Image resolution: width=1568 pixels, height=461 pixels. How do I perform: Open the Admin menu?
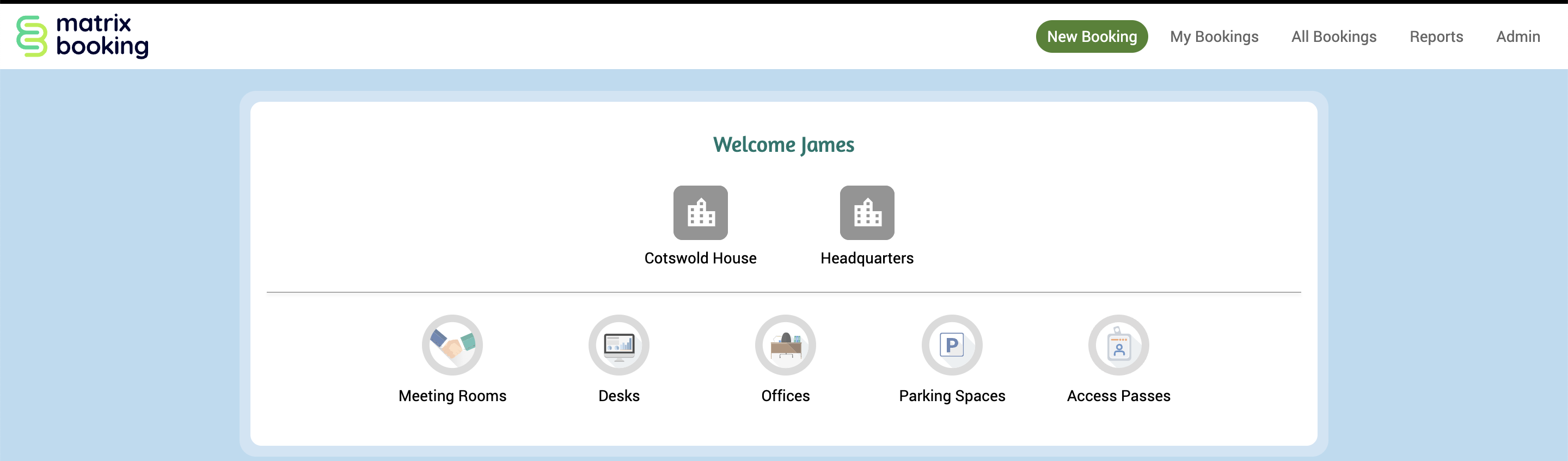[1518, 36]
